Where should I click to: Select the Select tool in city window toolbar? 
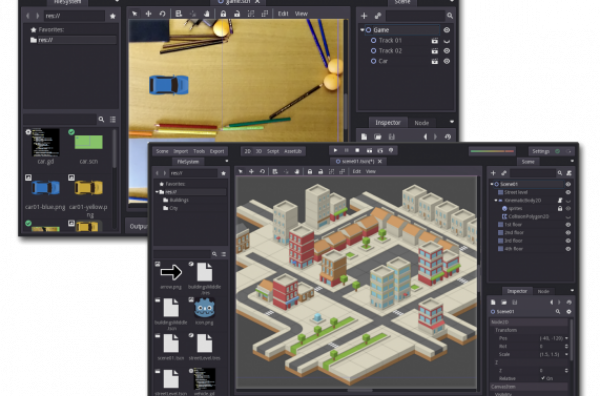240,171
